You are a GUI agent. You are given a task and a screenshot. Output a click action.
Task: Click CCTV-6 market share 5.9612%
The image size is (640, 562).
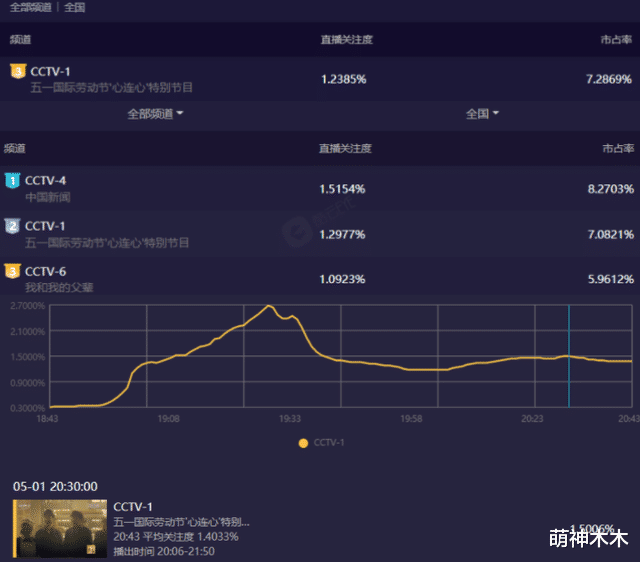click(x=611, y=280)
